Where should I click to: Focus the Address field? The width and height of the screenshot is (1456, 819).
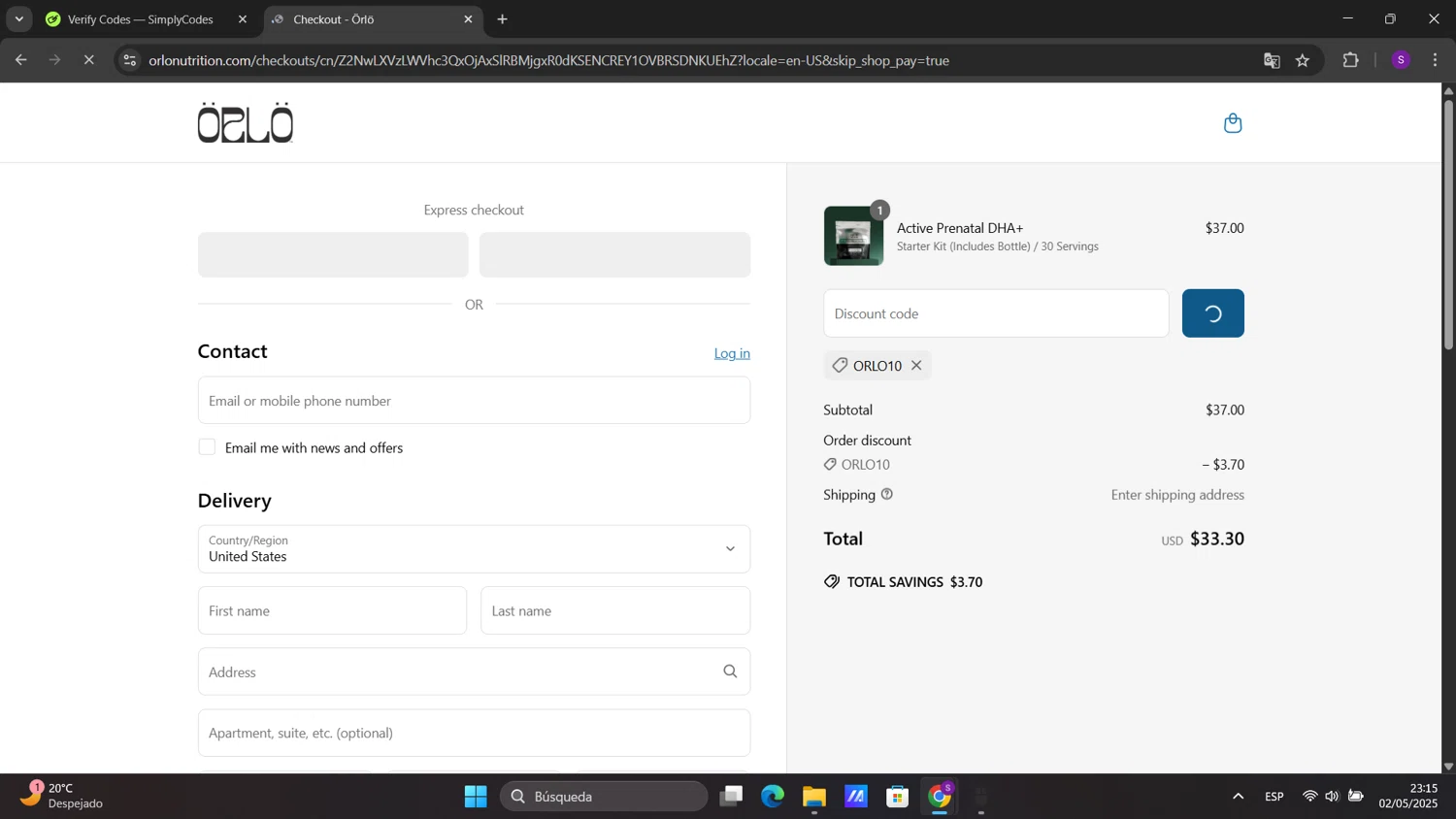coord(474,672)
